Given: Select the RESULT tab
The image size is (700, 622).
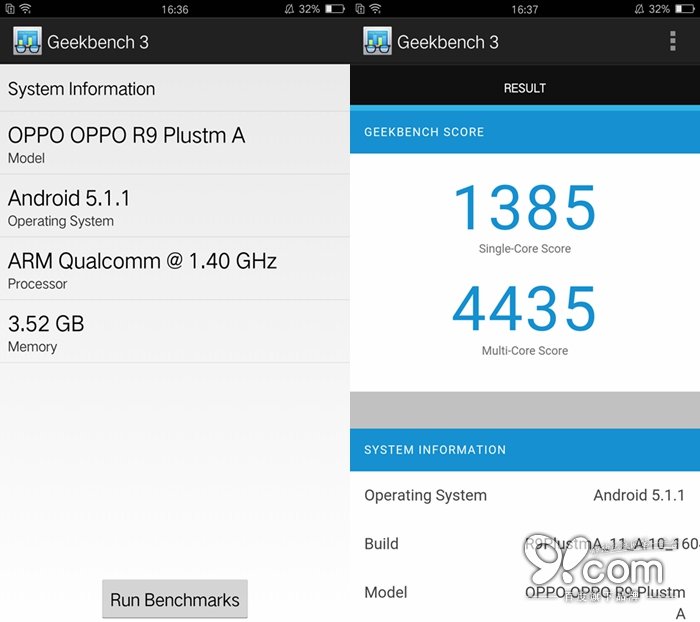Looking at the screenshot, I should [x=525, y=88].
